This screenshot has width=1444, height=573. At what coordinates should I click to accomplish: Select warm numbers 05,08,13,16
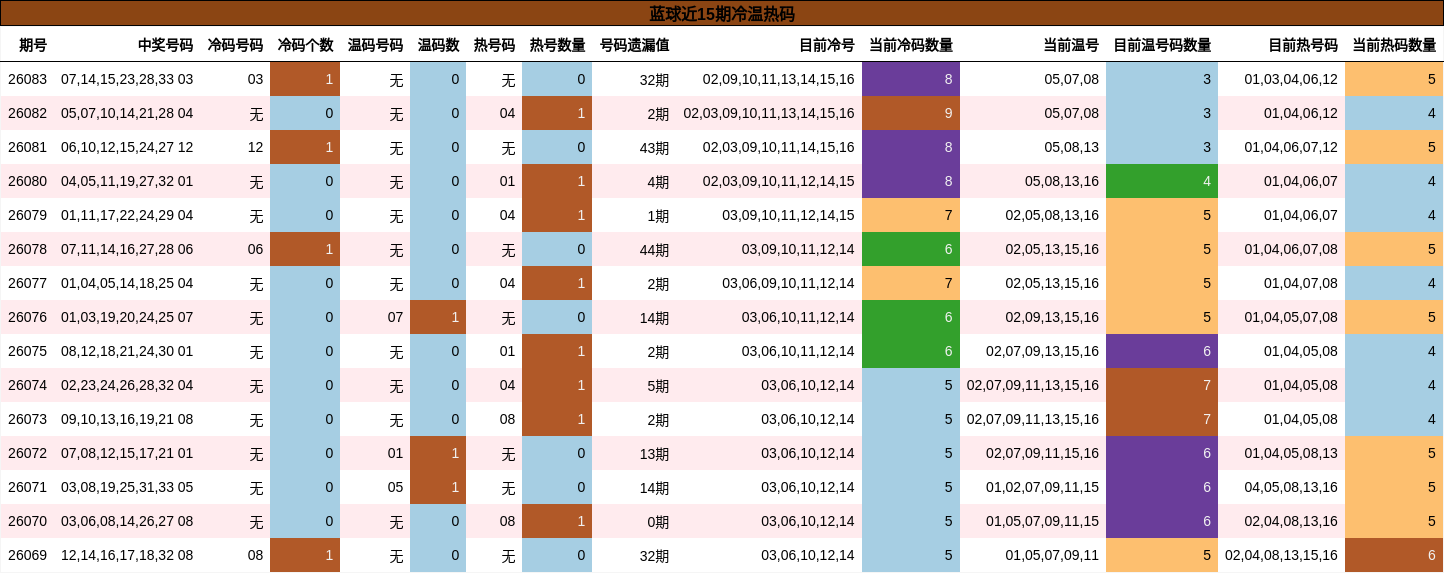pyautogui.click(x=1062, y=181)
